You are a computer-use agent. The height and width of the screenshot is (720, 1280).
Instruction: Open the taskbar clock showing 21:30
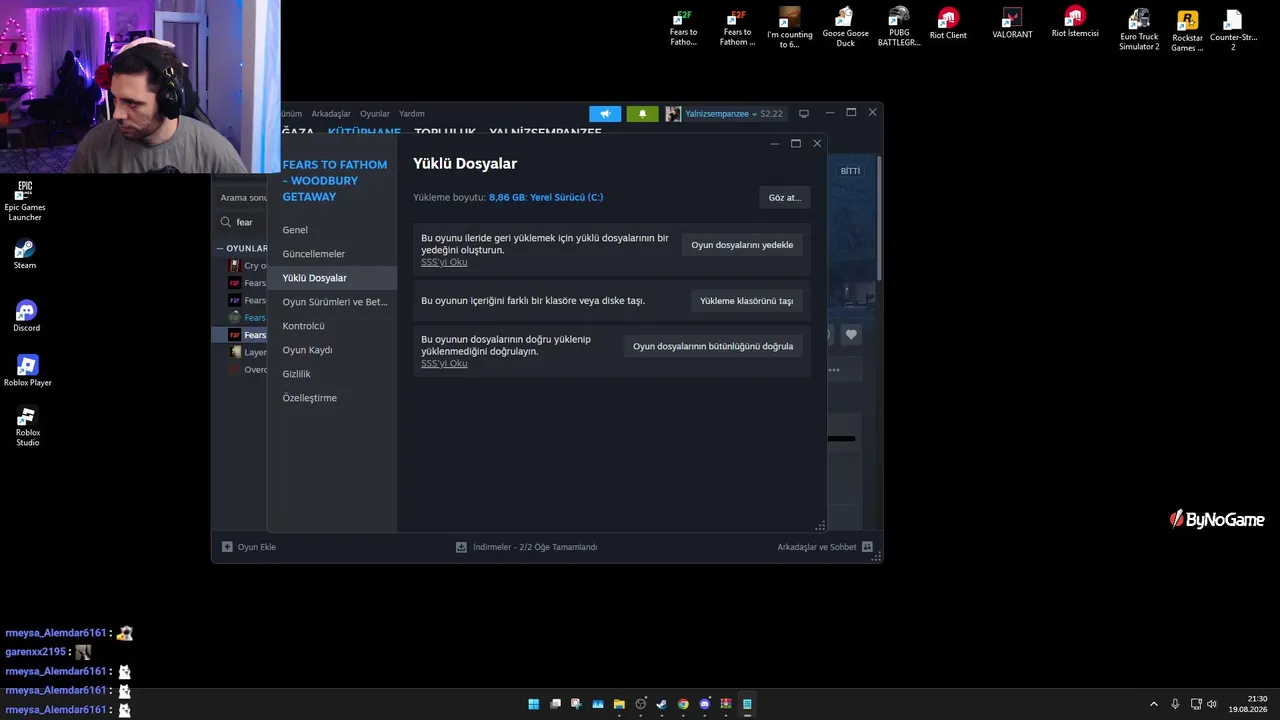(1250, 704)
